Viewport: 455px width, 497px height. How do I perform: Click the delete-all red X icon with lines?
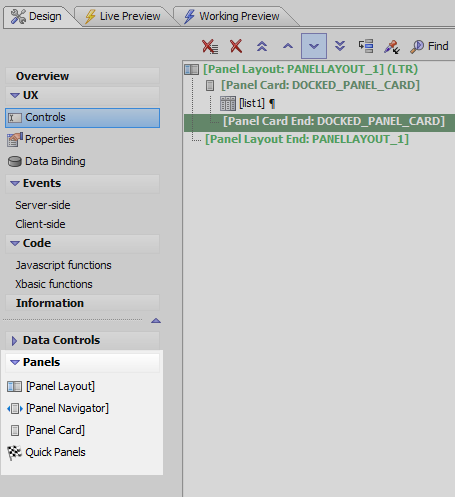(210, 46)
